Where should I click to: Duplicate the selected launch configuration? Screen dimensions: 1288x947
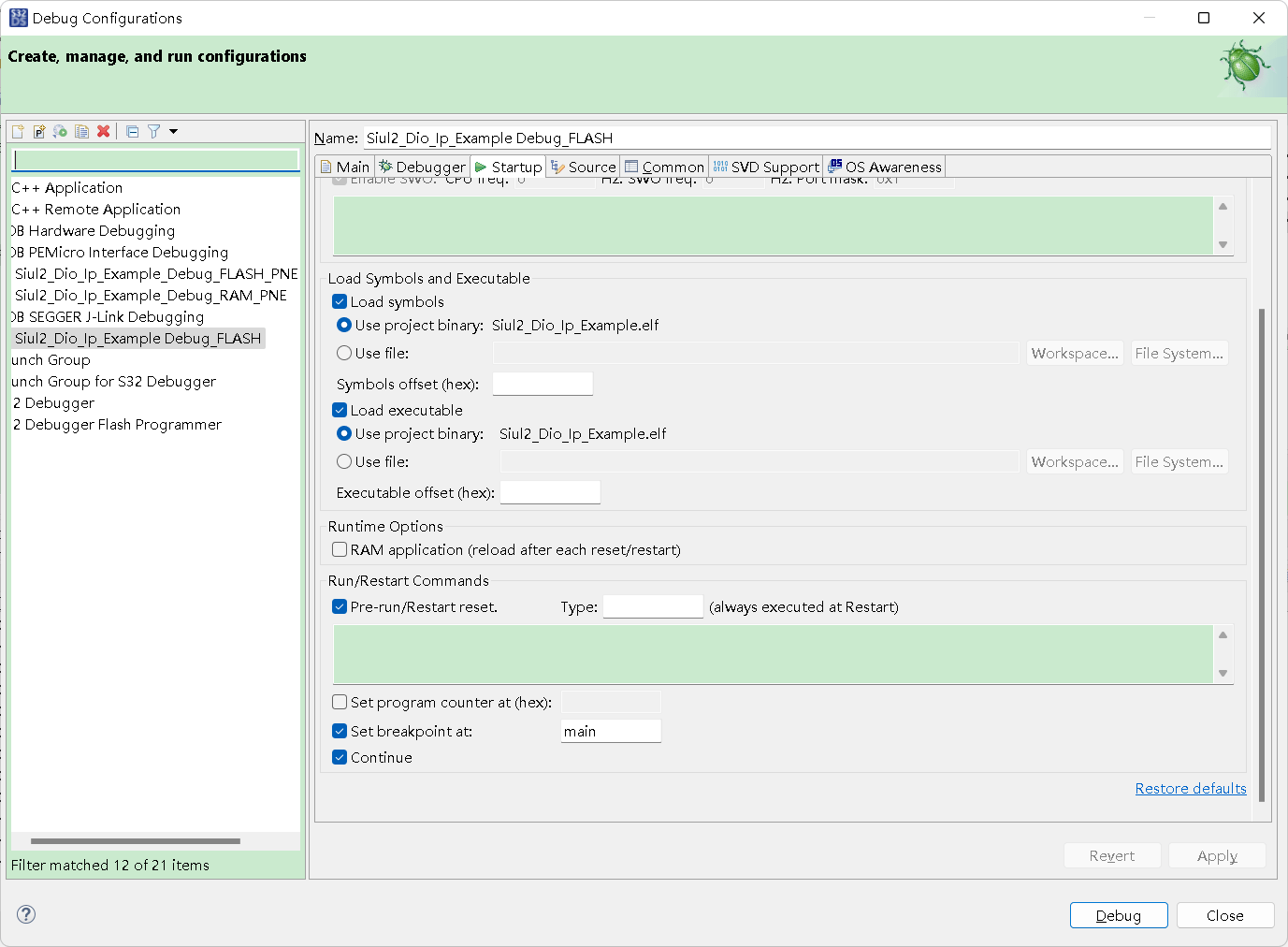(x=81, y=131)
